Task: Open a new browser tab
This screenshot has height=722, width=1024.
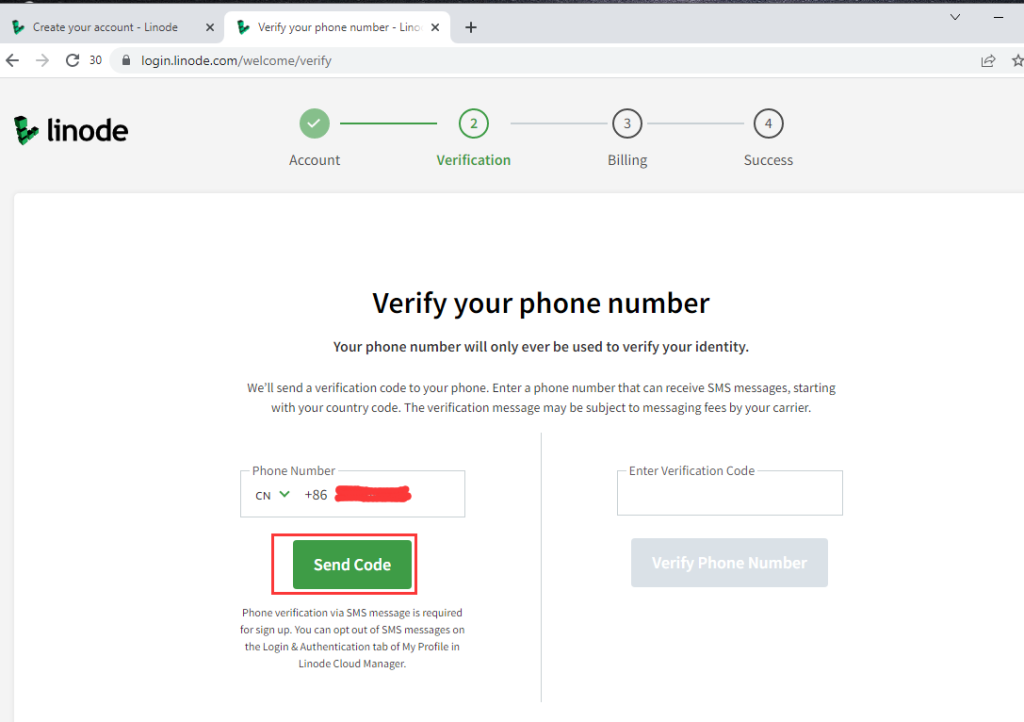Action: tap(471, 27)
